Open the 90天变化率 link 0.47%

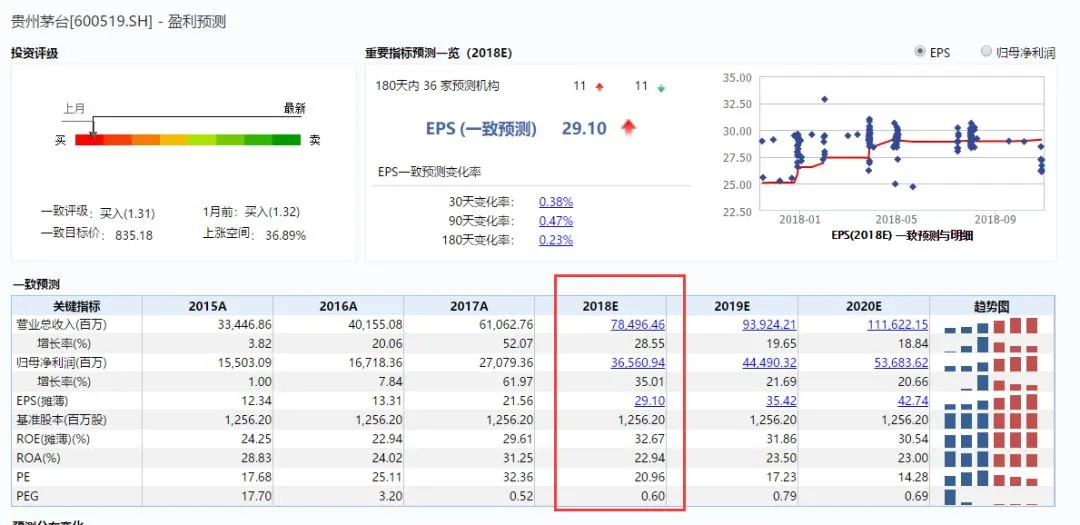[556, 221]
